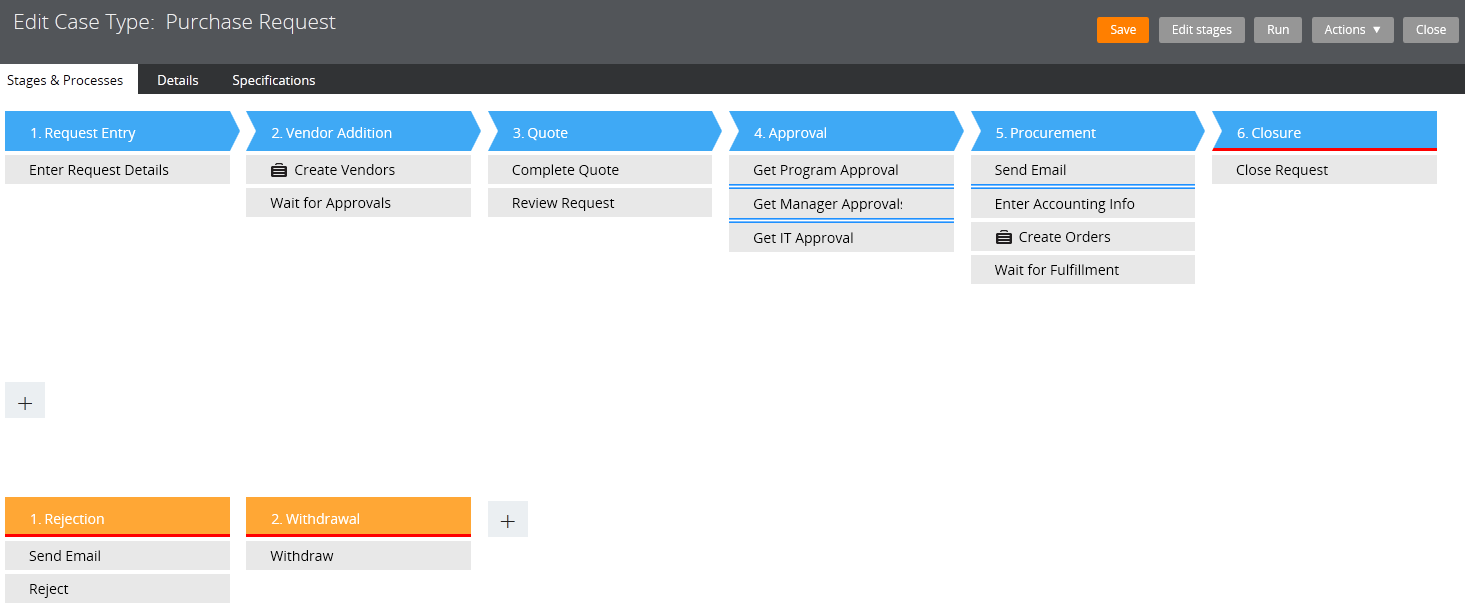Open the Reject step
This screenshot has height=610, width=1465.
coord(117,589)
